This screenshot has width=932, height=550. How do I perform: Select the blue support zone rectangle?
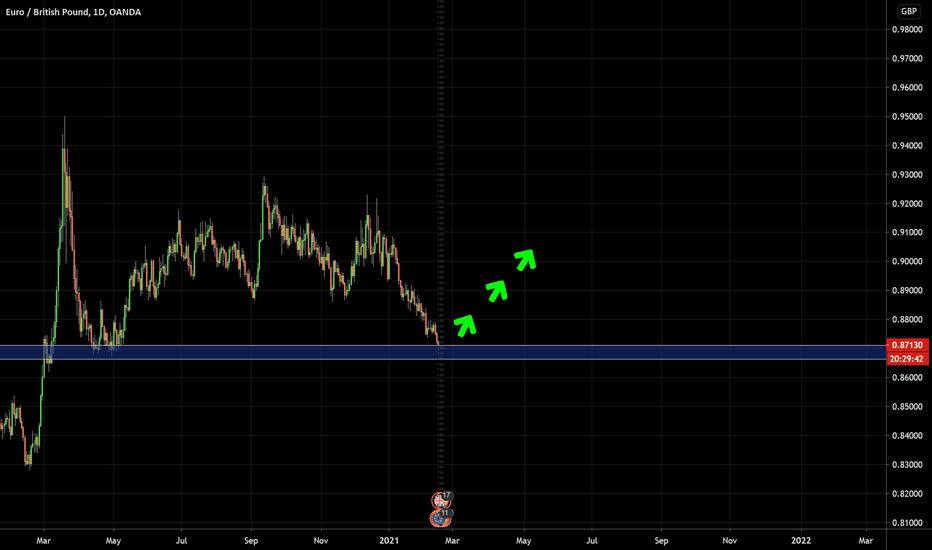click(x=443, y=352)
